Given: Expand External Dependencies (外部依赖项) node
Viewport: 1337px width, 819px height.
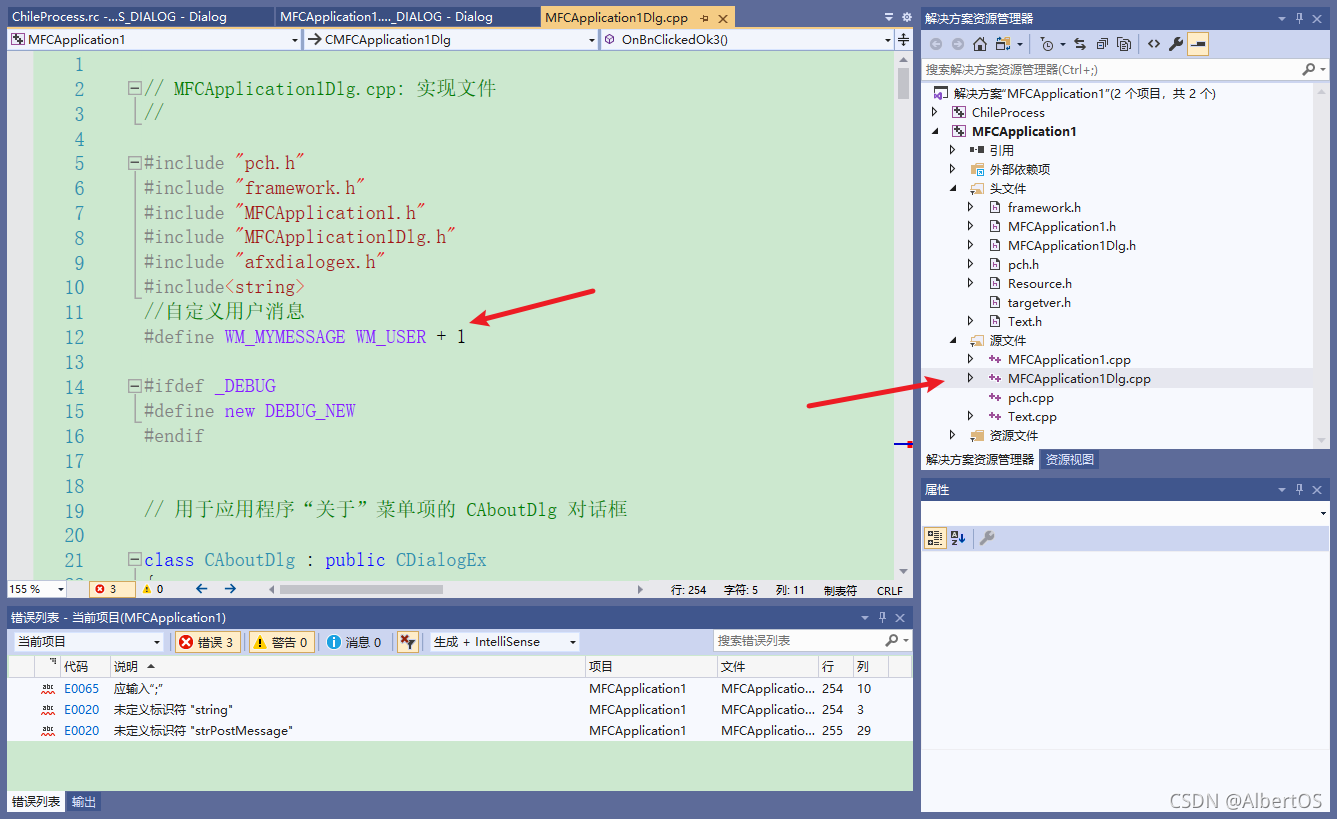Looking at the screenshot, I should tap(953, 169).
